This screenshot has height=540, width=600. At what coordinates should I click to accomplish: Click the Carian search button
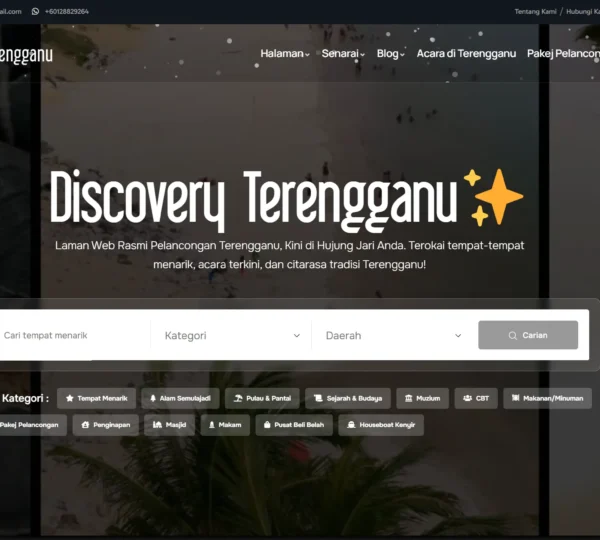[528, 335]
